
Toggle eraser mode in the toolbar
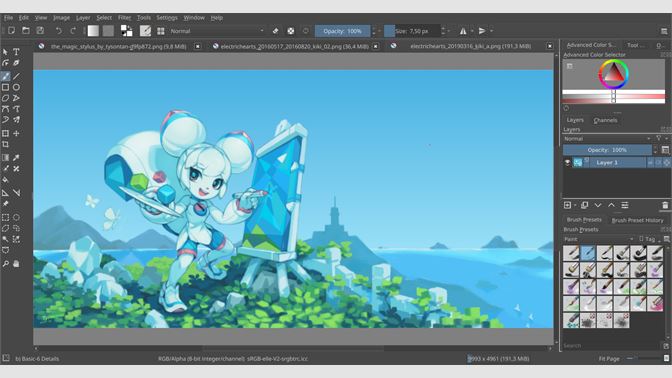[276, 31]
